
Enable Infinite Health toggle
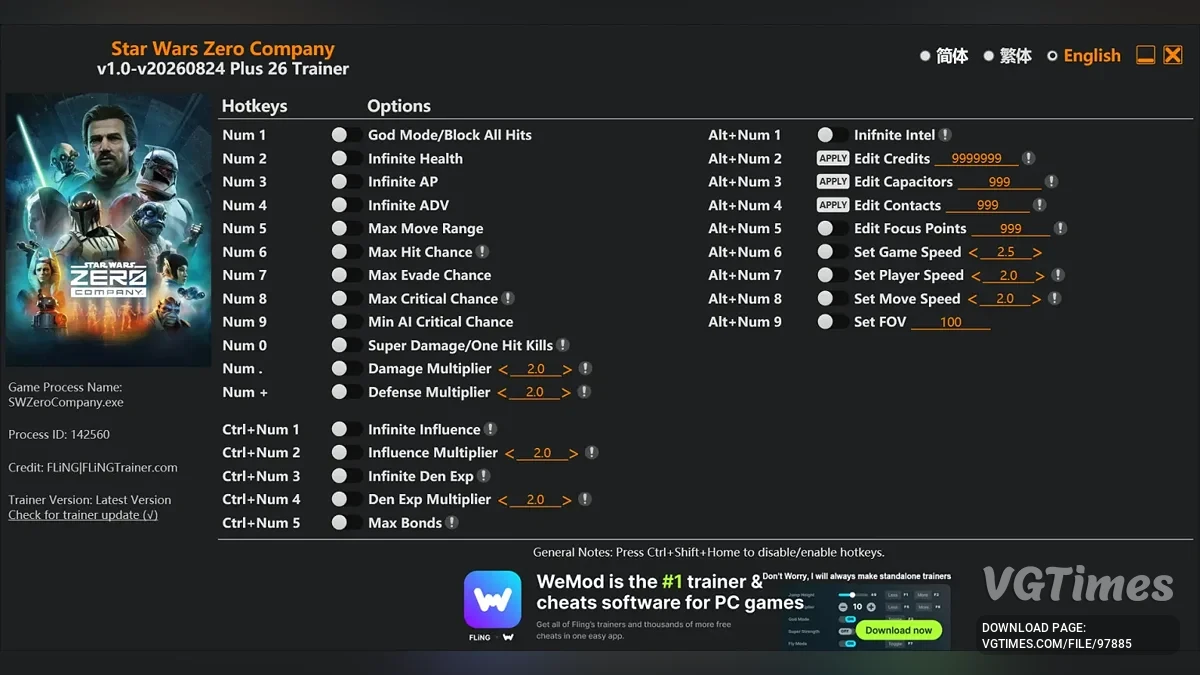coord(347,158)
